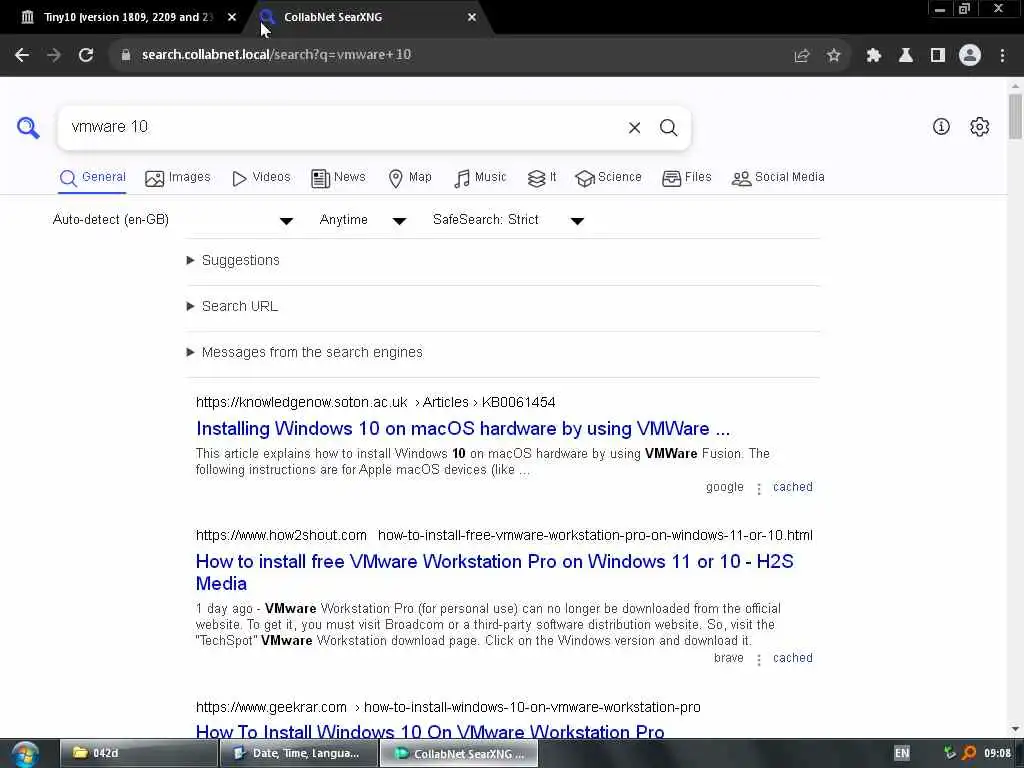Click the site lock icon
Viewport: 1024px width, 768px height.
[x=126, y=55]
